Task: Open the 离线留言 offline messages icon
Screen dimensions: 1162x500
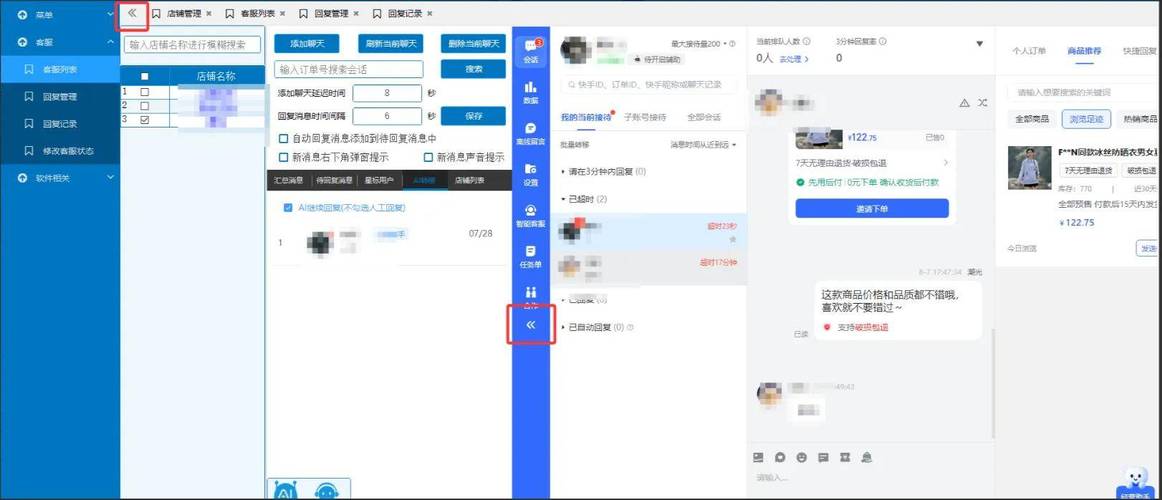Action: 530,133
